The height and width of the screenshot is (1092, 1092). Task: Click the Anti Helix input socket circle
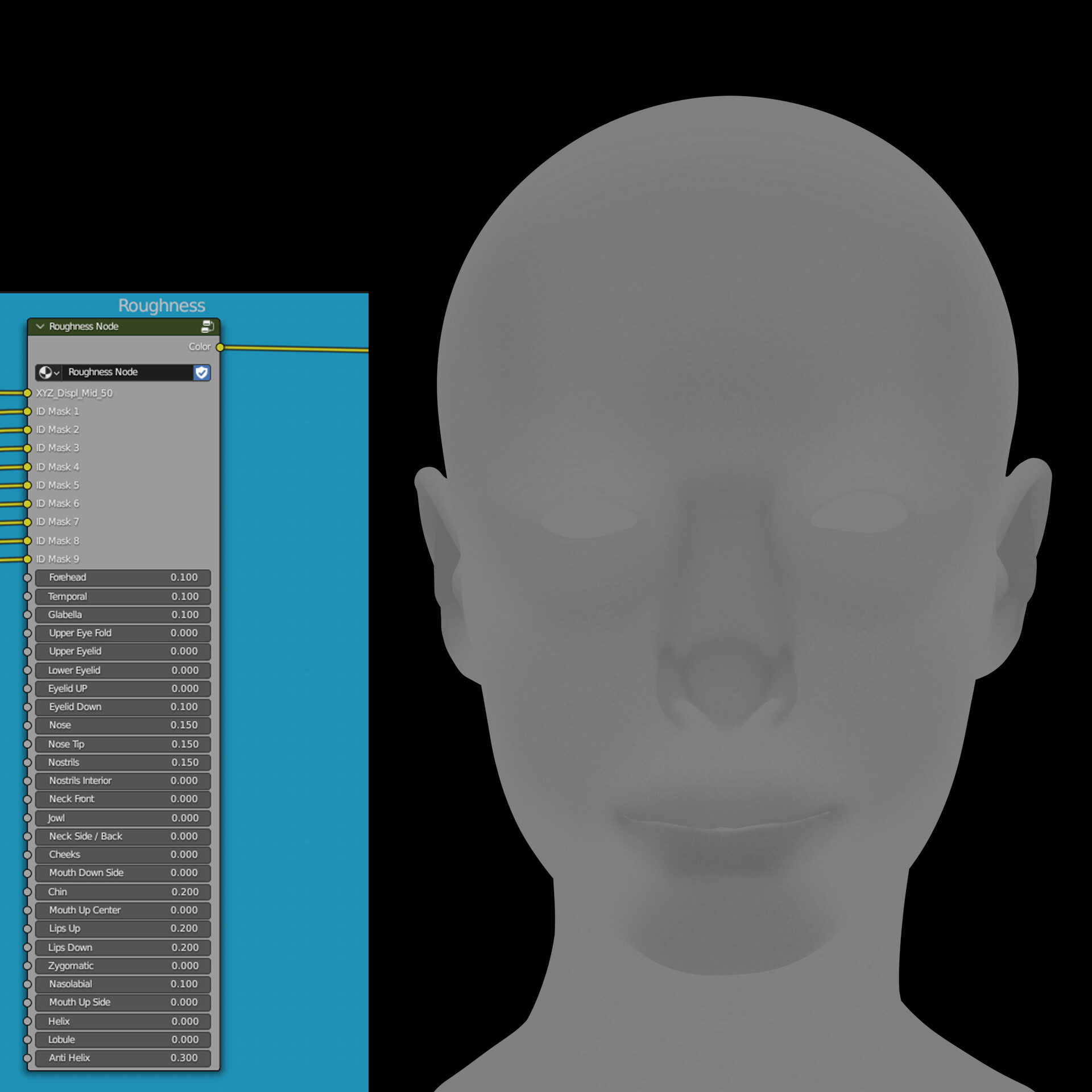click(x=27, y=1058)
